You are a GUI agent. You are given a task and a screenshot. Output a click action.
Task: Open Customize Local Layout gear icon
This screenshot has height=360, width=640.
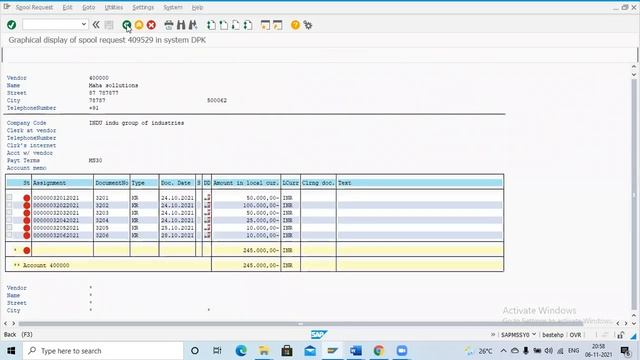tap(308, 25)
